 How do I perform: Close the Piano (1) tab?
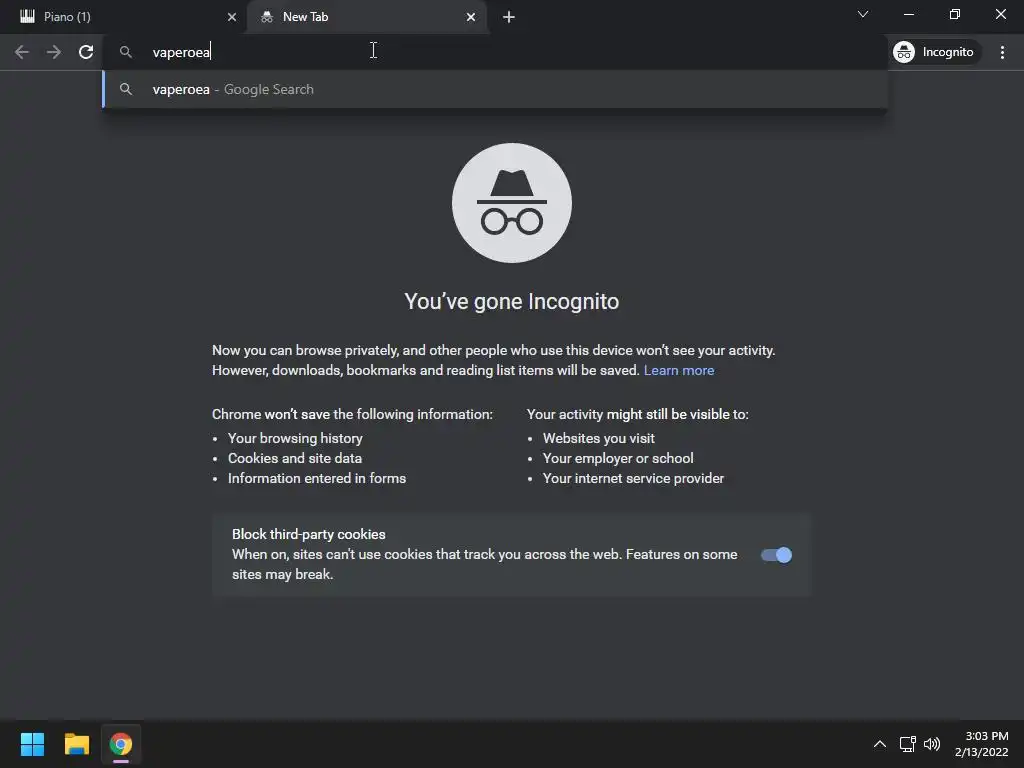coord(232,17)
